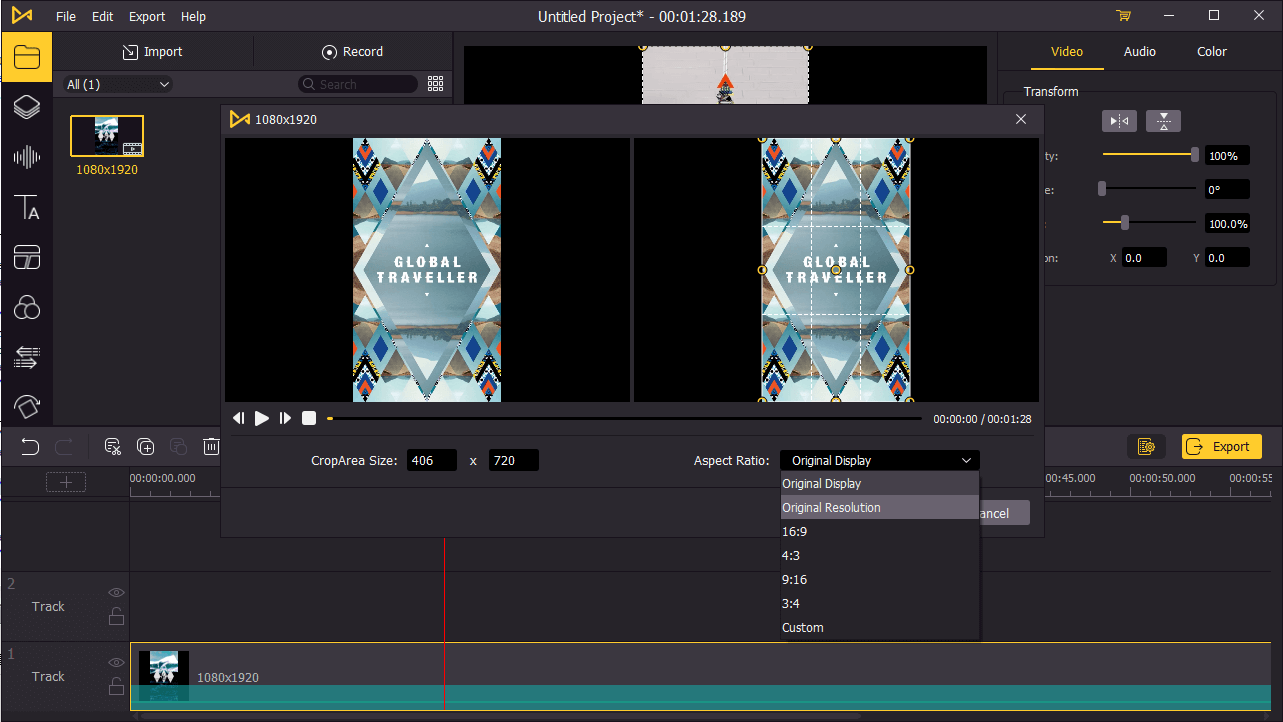Click the partially hidden Cancel button
This screenshot has height=722, width=1283.
1005,513
